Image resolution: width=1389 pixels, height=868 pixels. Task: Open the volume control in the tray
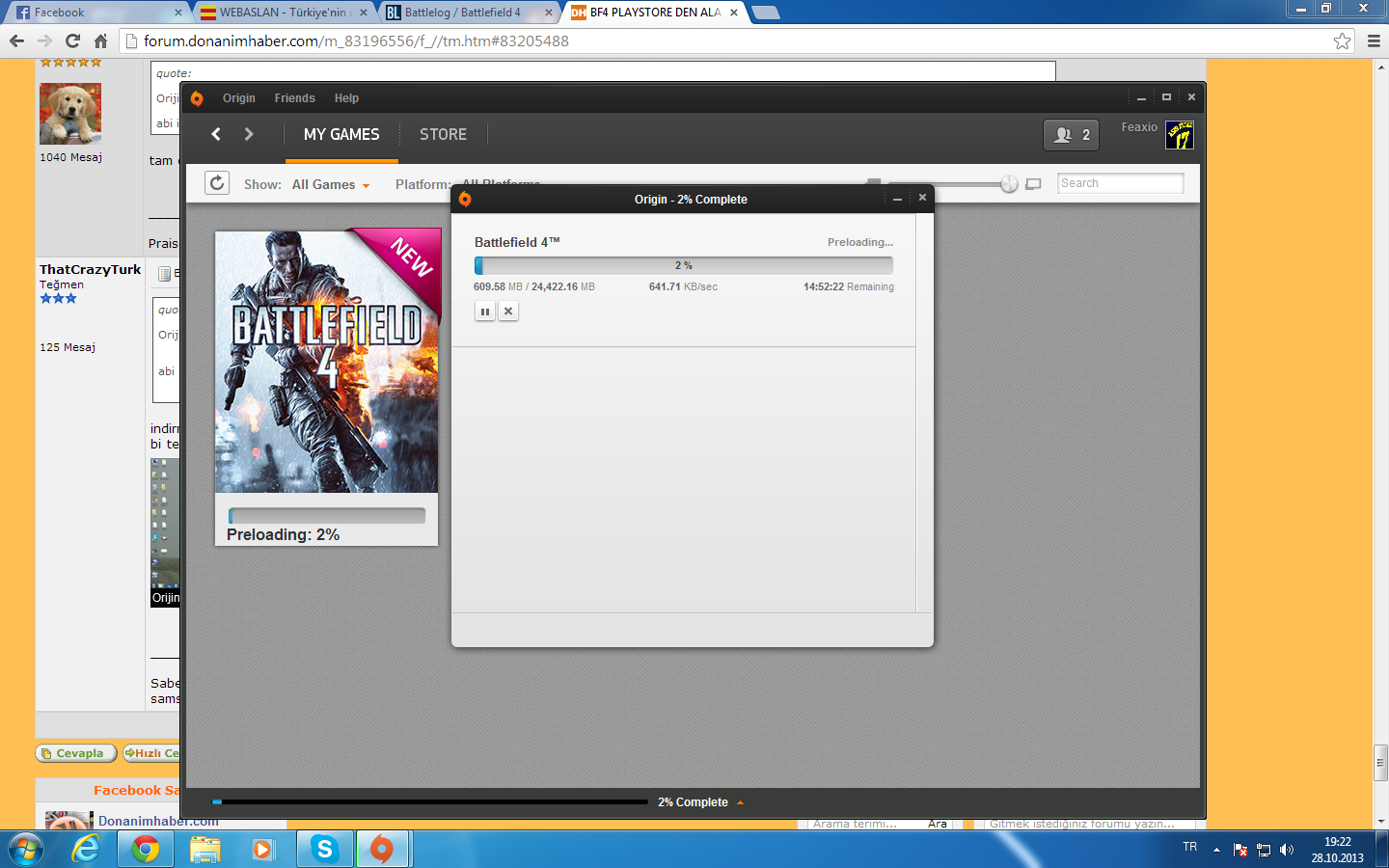point(1286,850)
